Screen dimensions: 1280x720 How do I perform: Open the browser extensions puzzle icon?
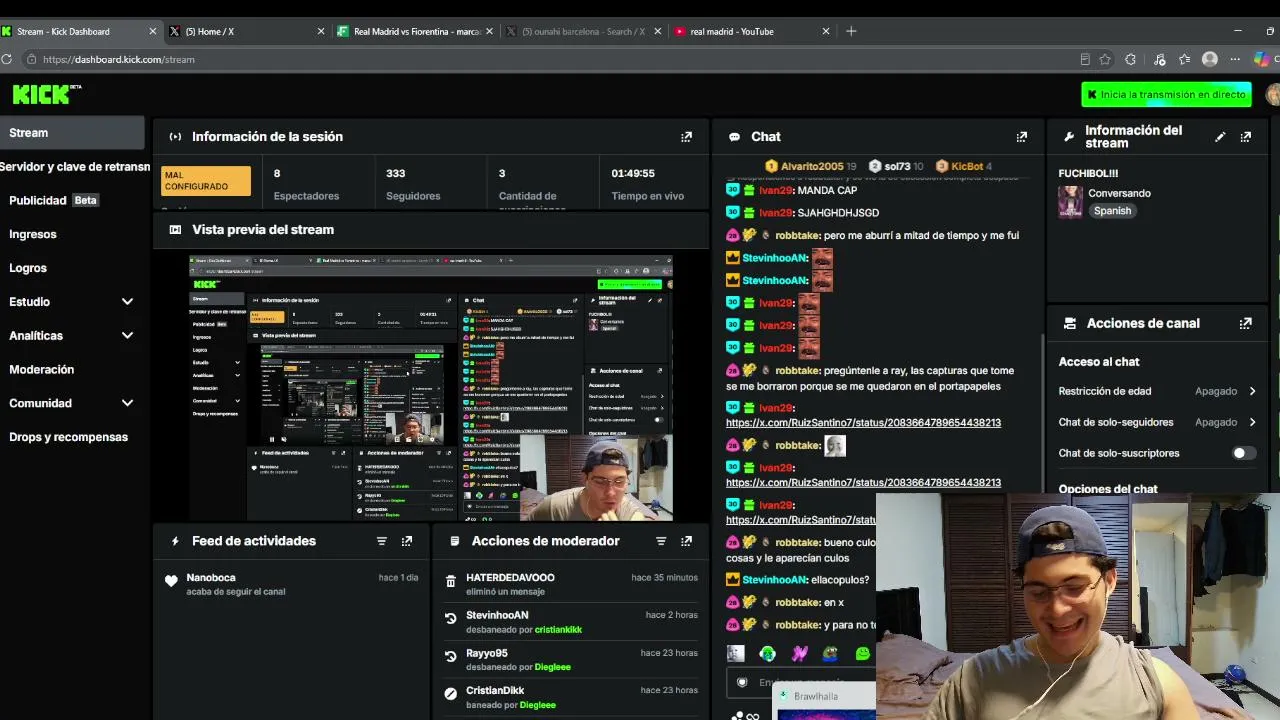coord(1130,59)
